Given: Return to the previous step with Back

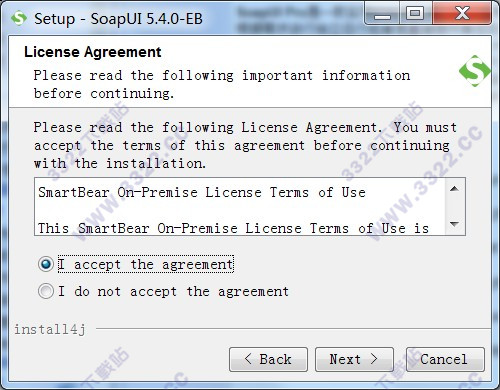Looking at the screenshot, I should (x=268, y=359).
